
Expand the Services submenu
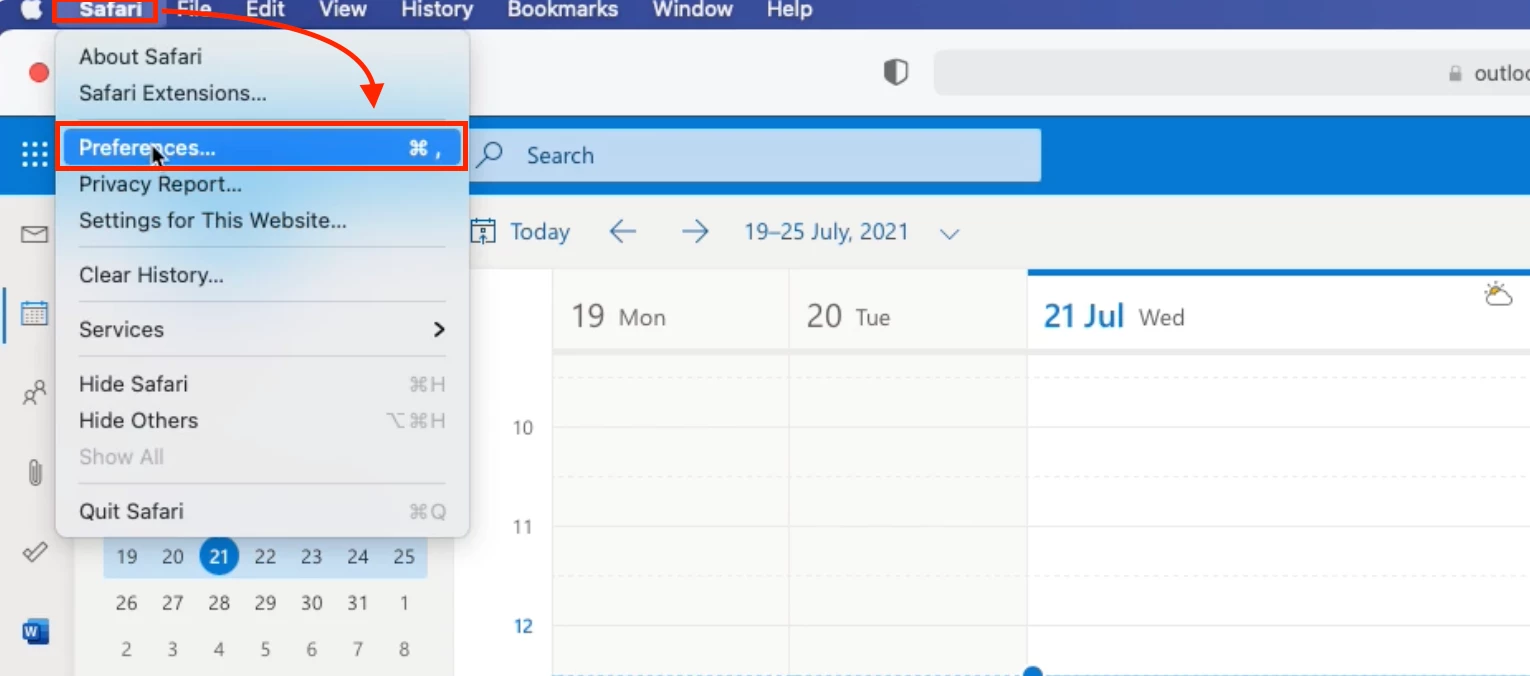click(262, 329)
